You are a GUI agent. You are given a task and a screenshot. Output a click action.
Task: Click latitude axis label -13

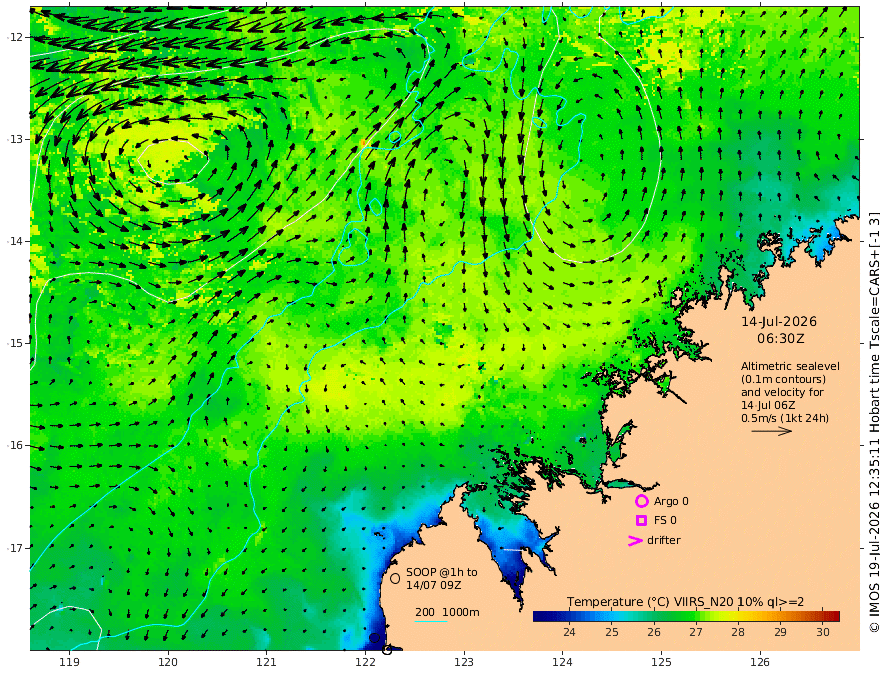(15, 139)
